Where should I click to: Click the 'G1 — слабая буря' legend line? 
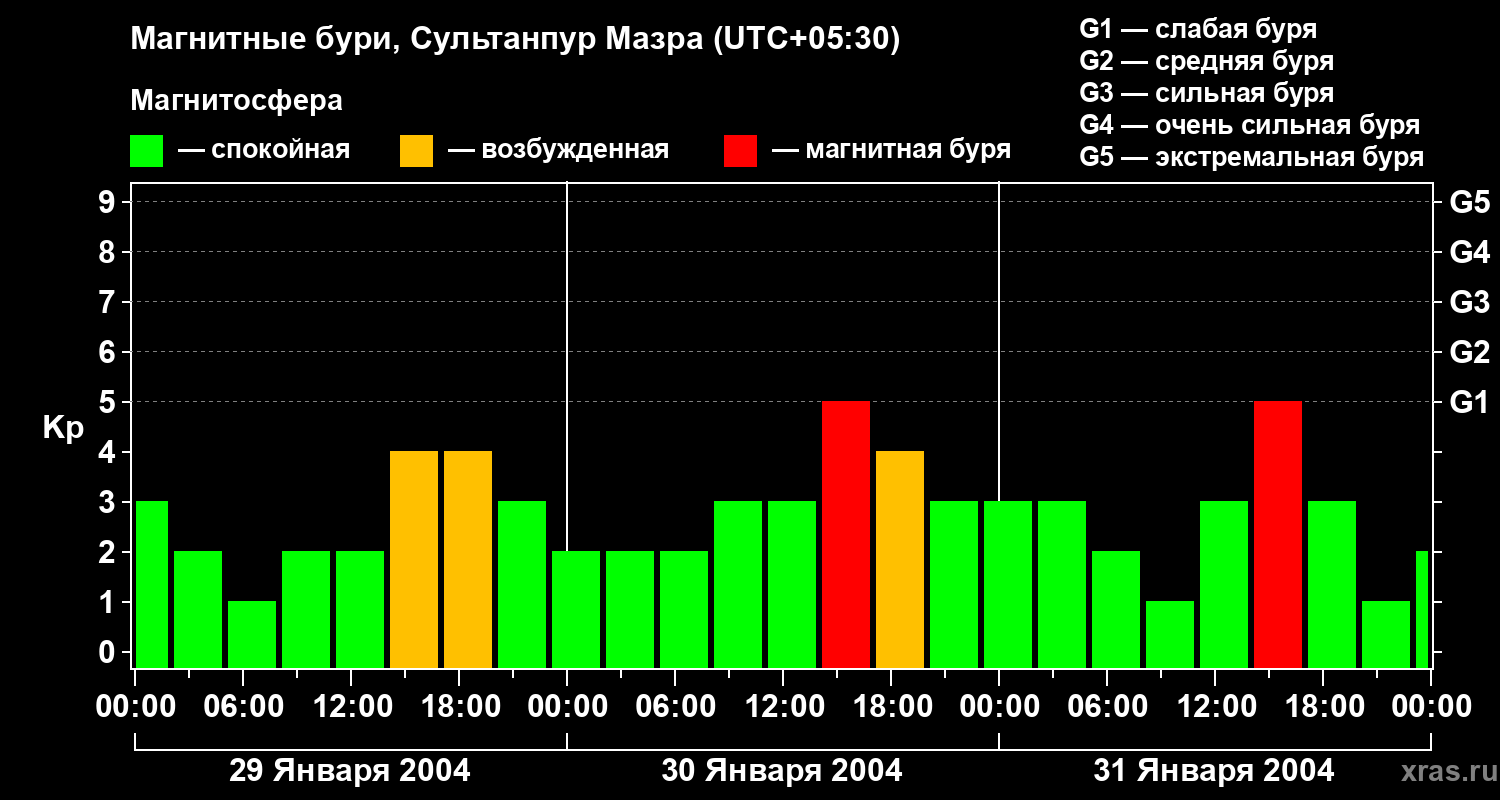(1198, 28)
